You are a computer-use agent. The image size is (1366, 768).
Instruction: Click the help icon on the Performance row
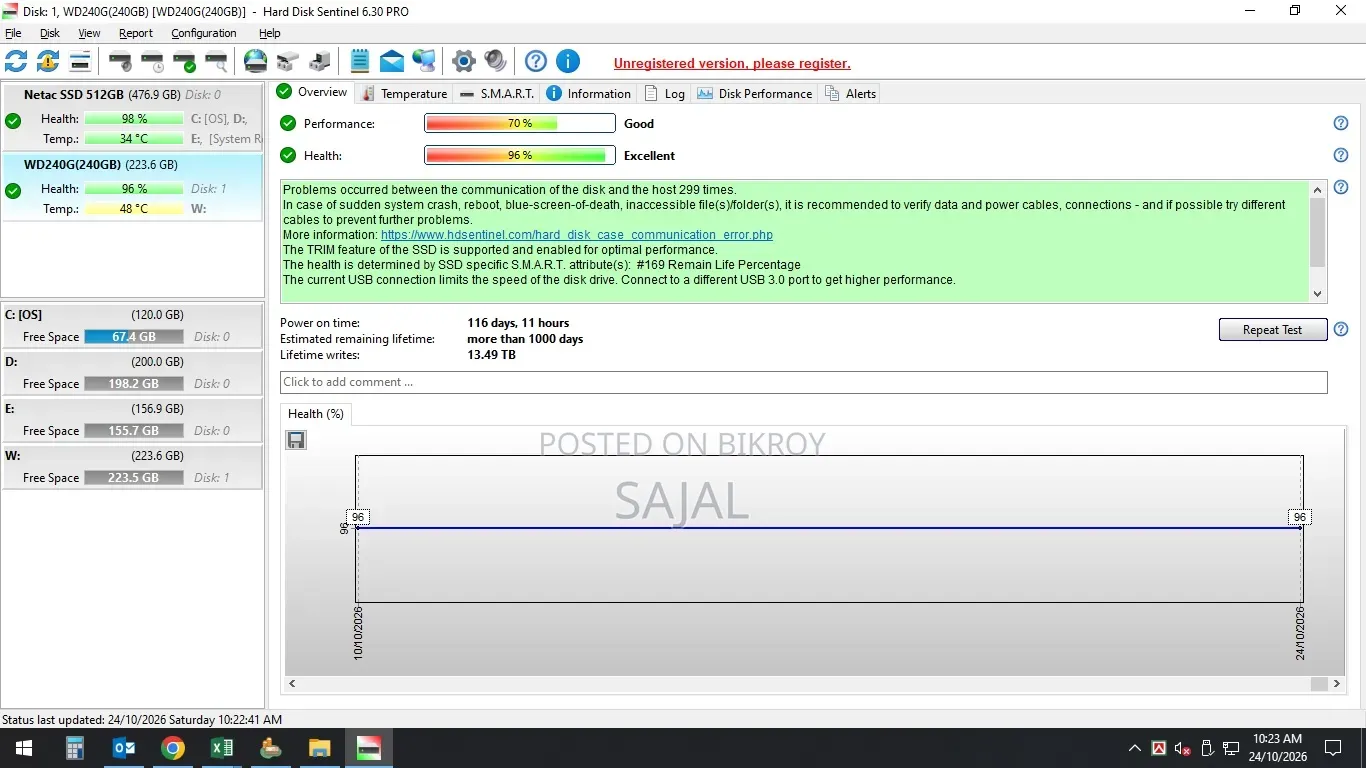[x=1341, y=123]
